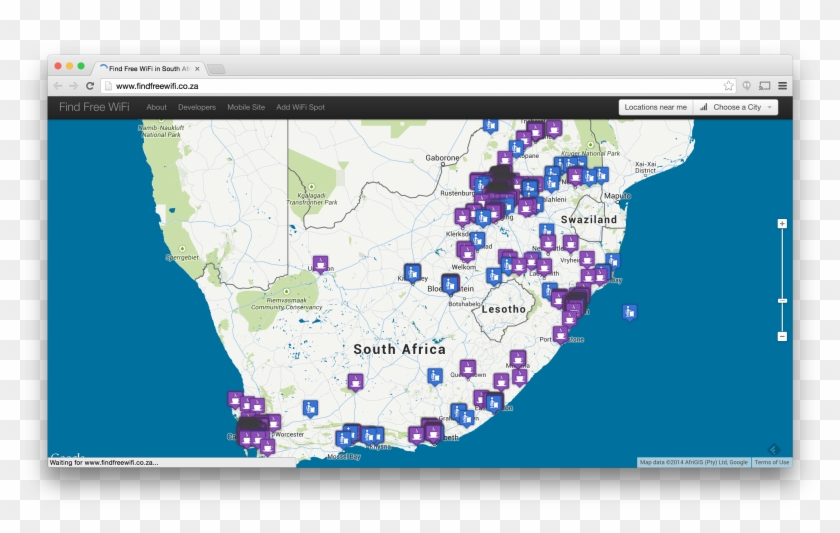Click the Swaziland label on the map
The width and height of the screenshot is (840, 533).
[589, 220]
